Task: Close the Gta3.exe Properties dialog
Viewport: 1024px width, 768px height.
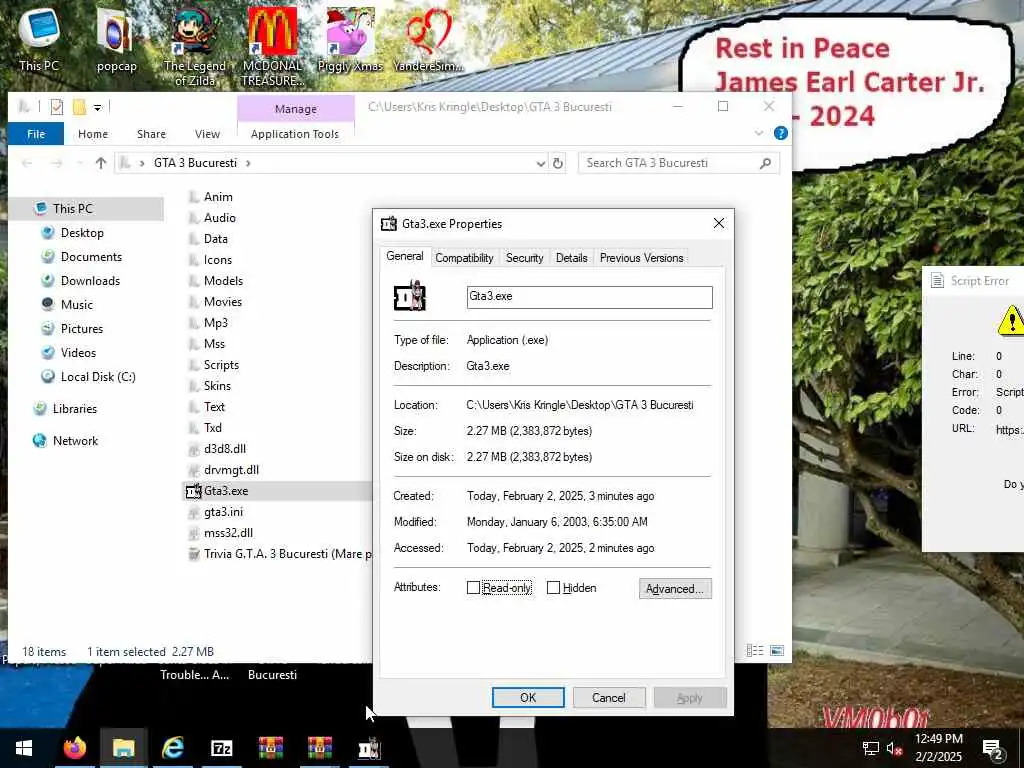Action: pos(718,223)
